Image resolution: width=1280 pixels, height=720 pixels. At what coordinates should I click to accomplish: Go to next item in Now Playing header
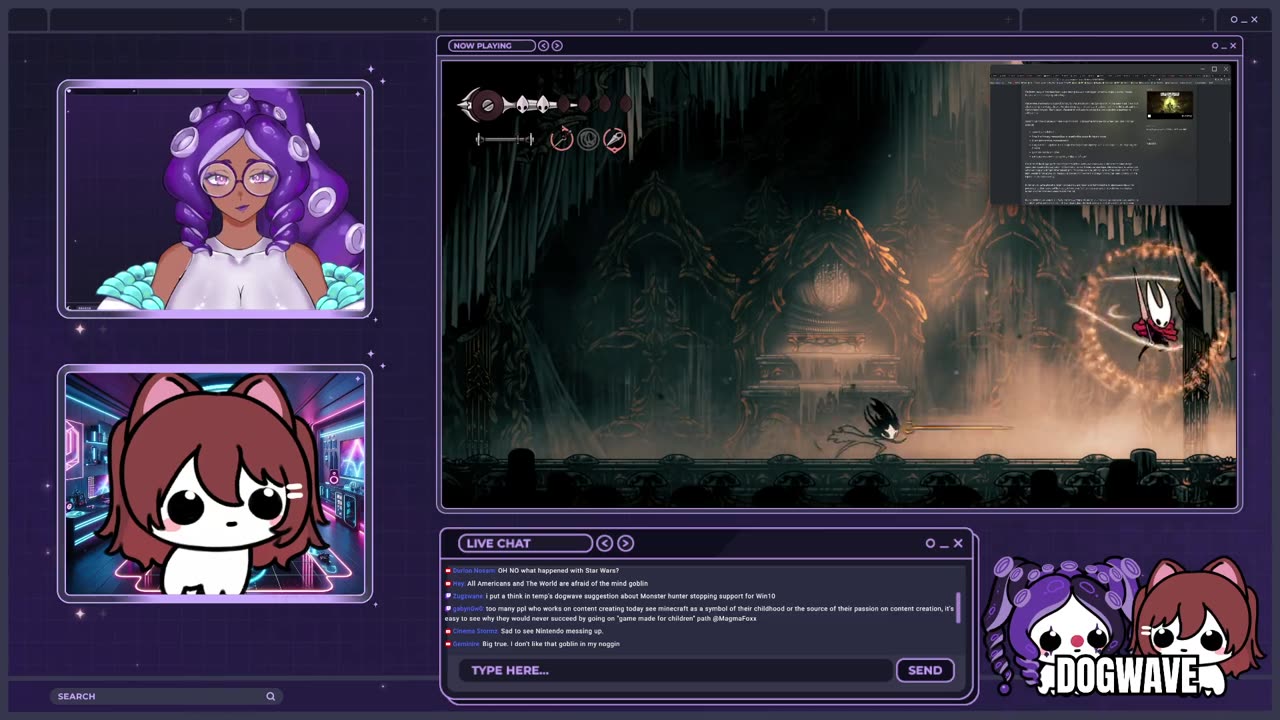[557, 46]
